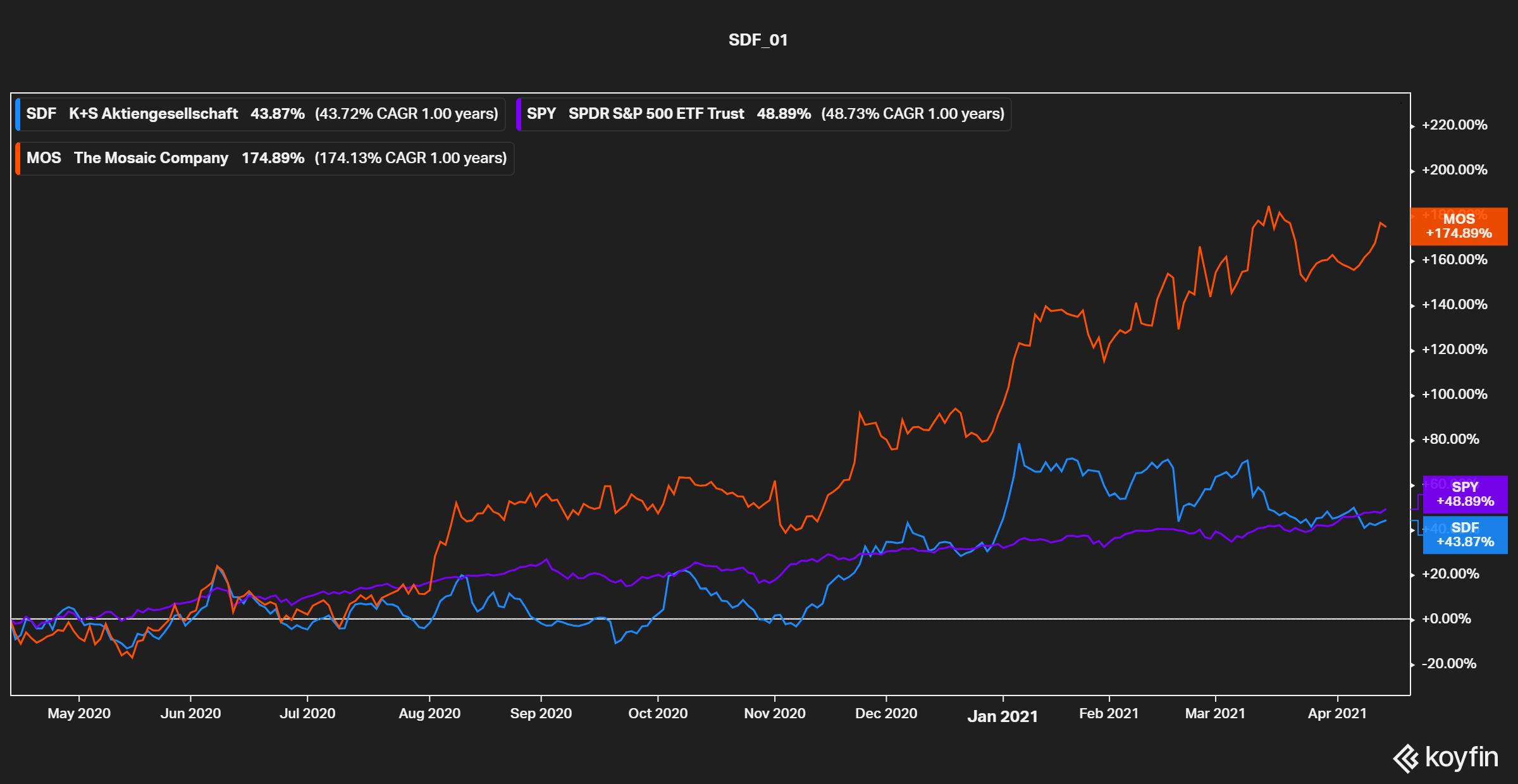Click the koyfin wordmark text
The height and width of the screenshot is (784, 1518).
point(1462,757)
